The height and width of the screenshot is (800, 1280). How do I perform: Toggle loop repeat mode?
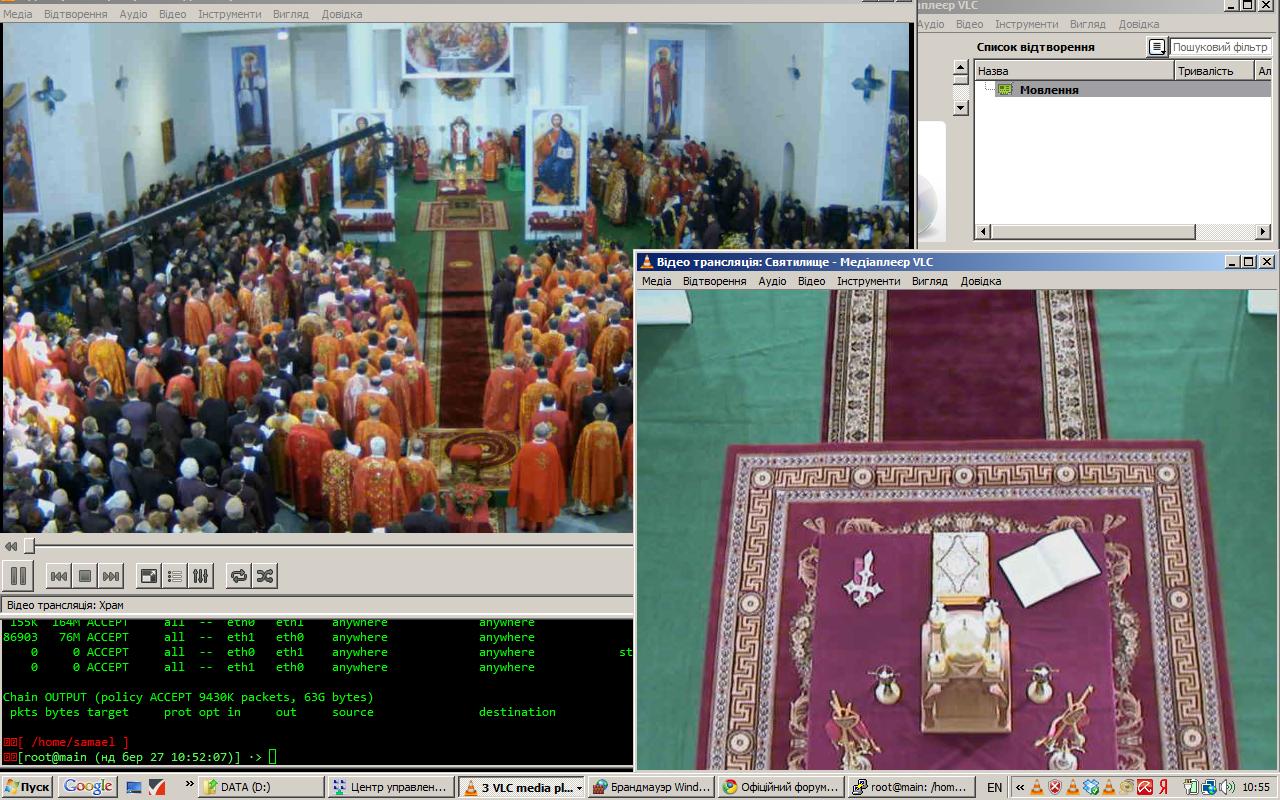coord(238,576)
